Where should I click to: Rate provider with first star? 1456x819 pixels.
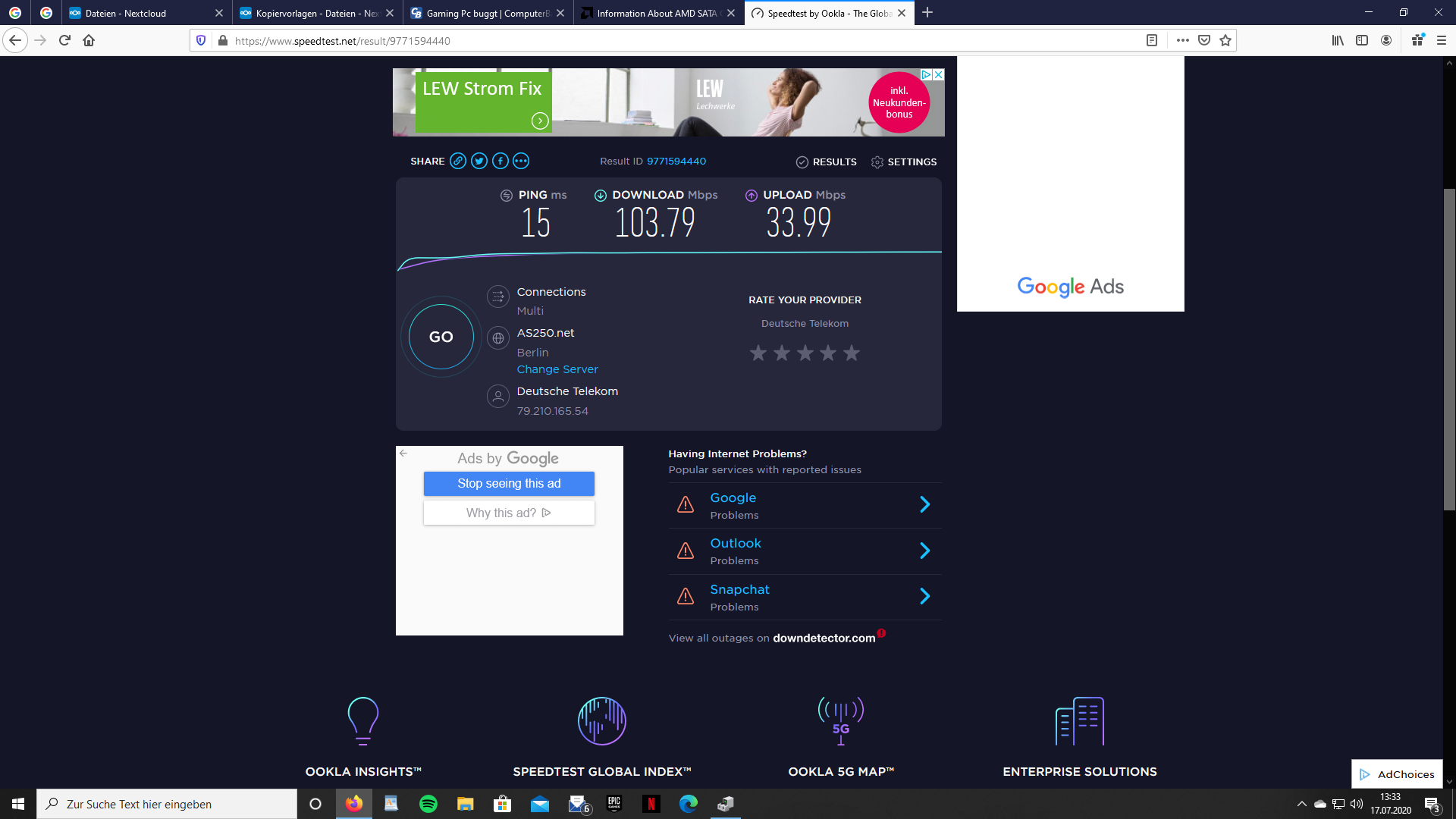click(758, 353)
